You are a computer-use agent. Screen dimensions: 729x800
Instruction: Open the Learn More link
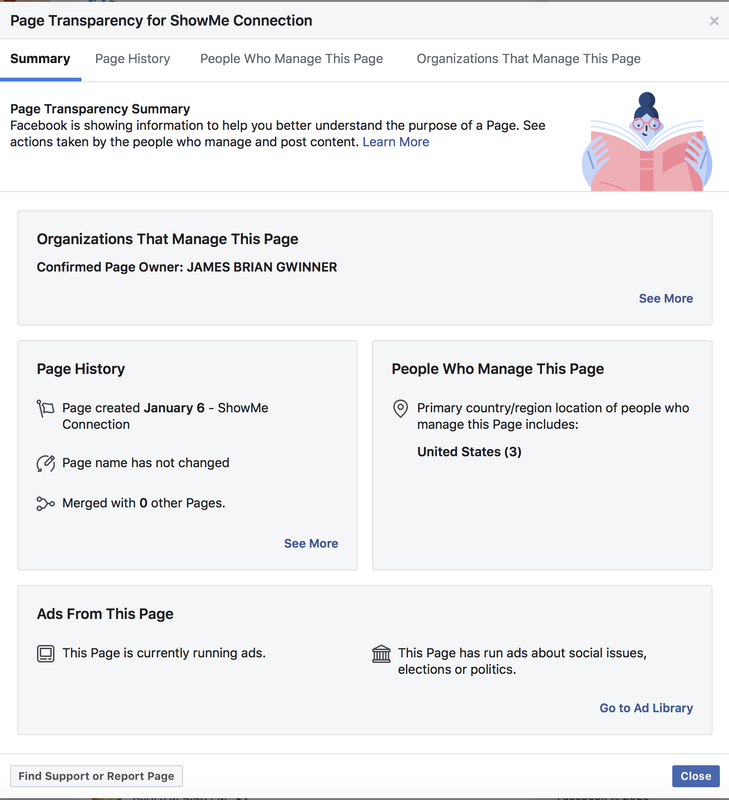(x=396, y=142)
